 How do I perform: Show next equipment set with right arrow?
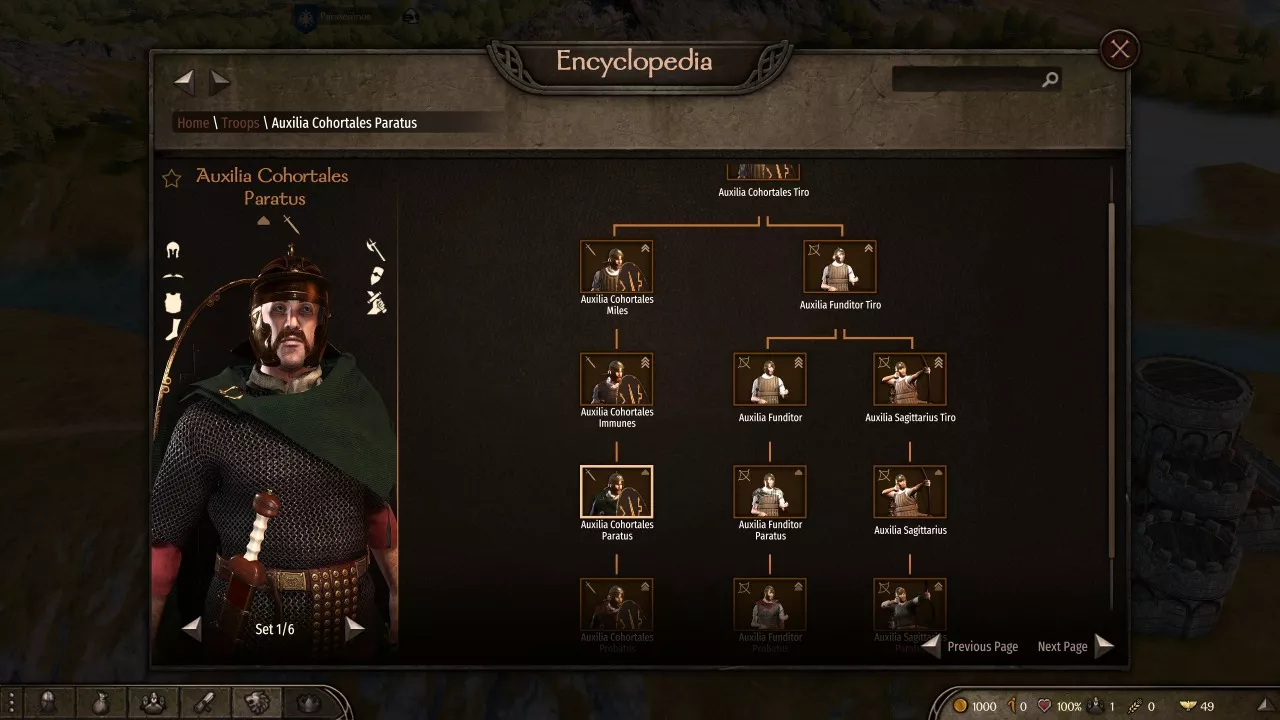coord(354,629)
